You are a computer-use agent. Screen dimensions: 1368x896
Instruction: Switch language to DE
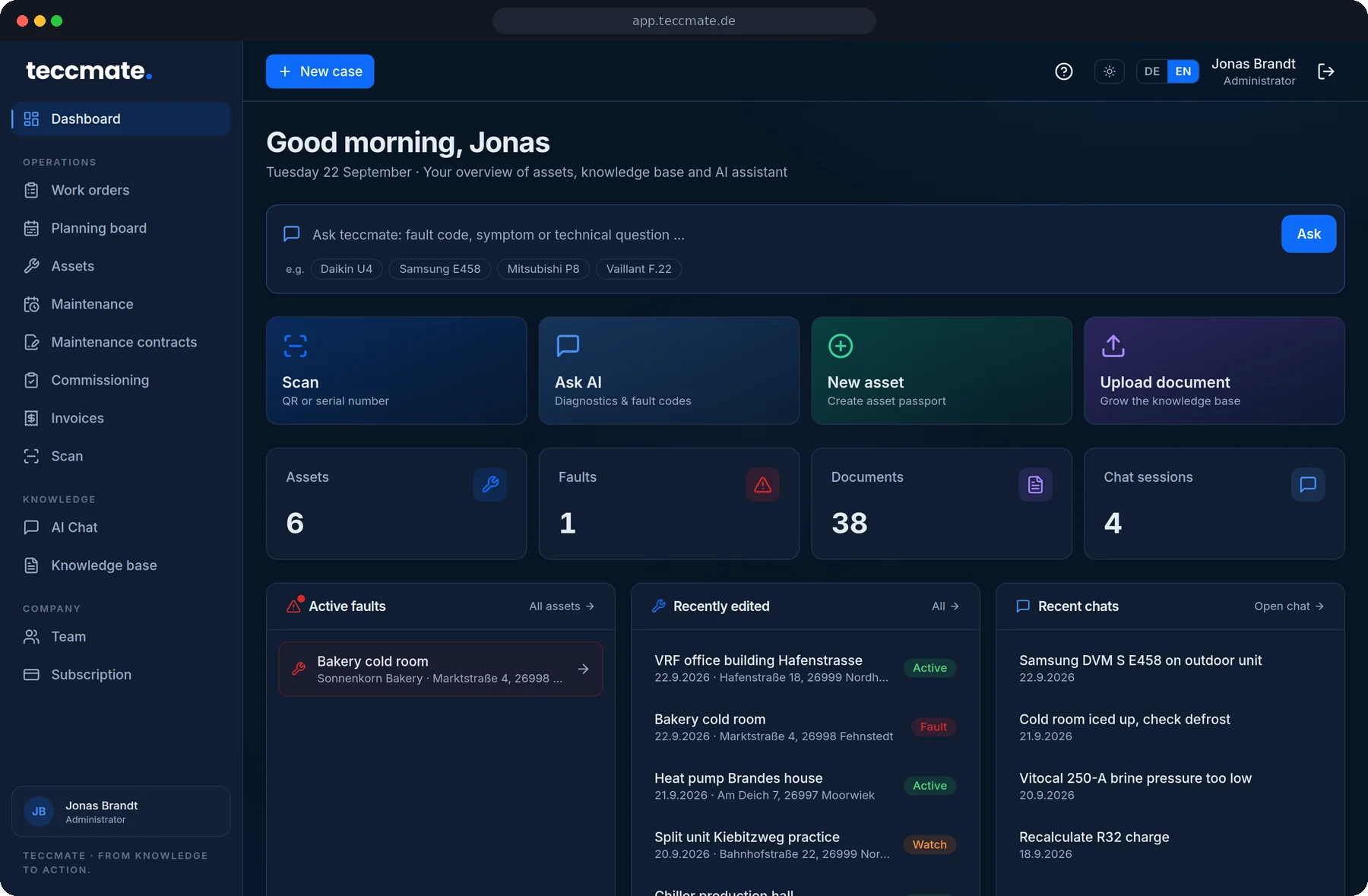1152,71
